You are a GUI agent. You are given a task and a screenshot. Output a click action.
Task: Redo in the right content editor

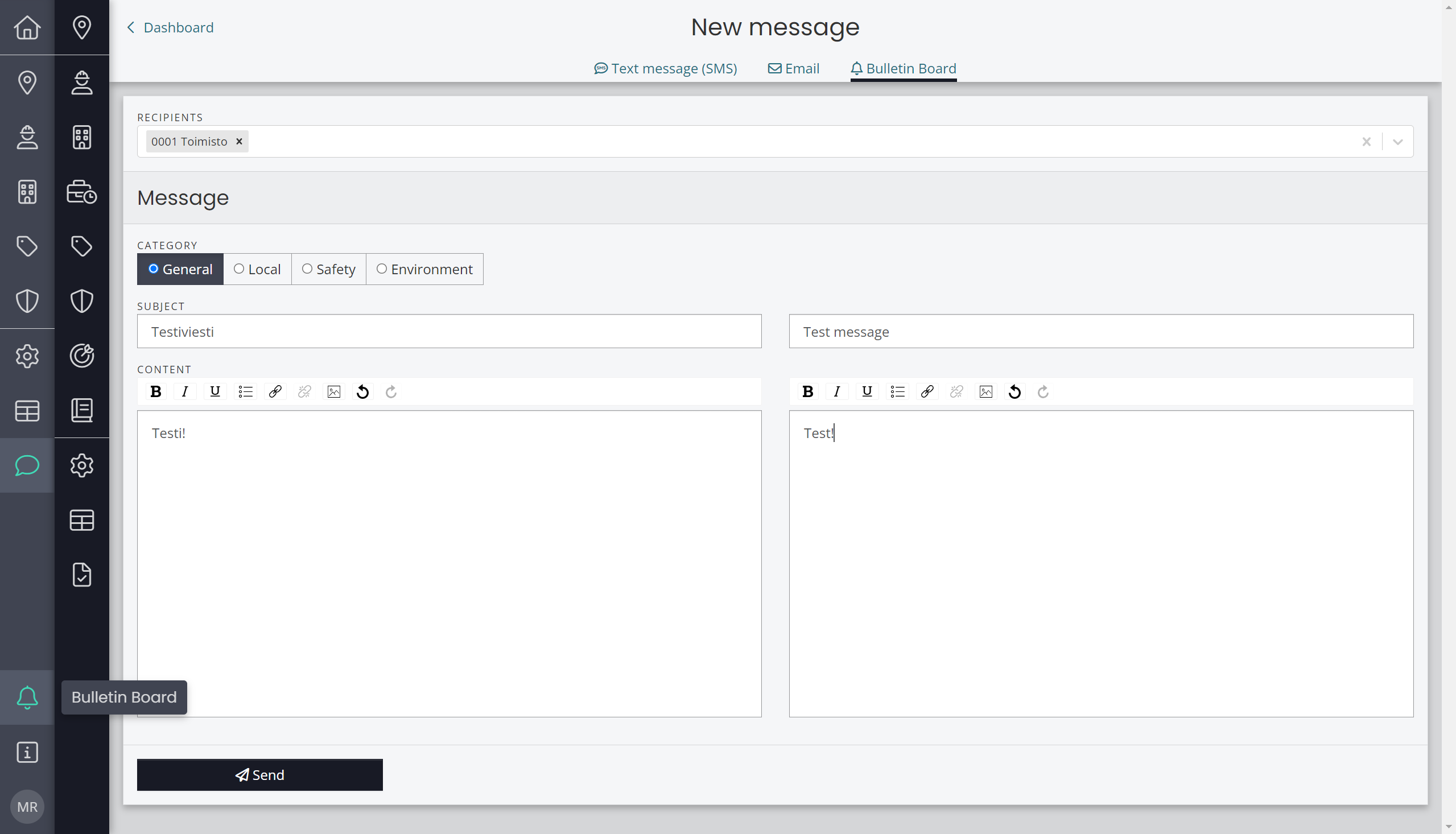(1043, 391)
